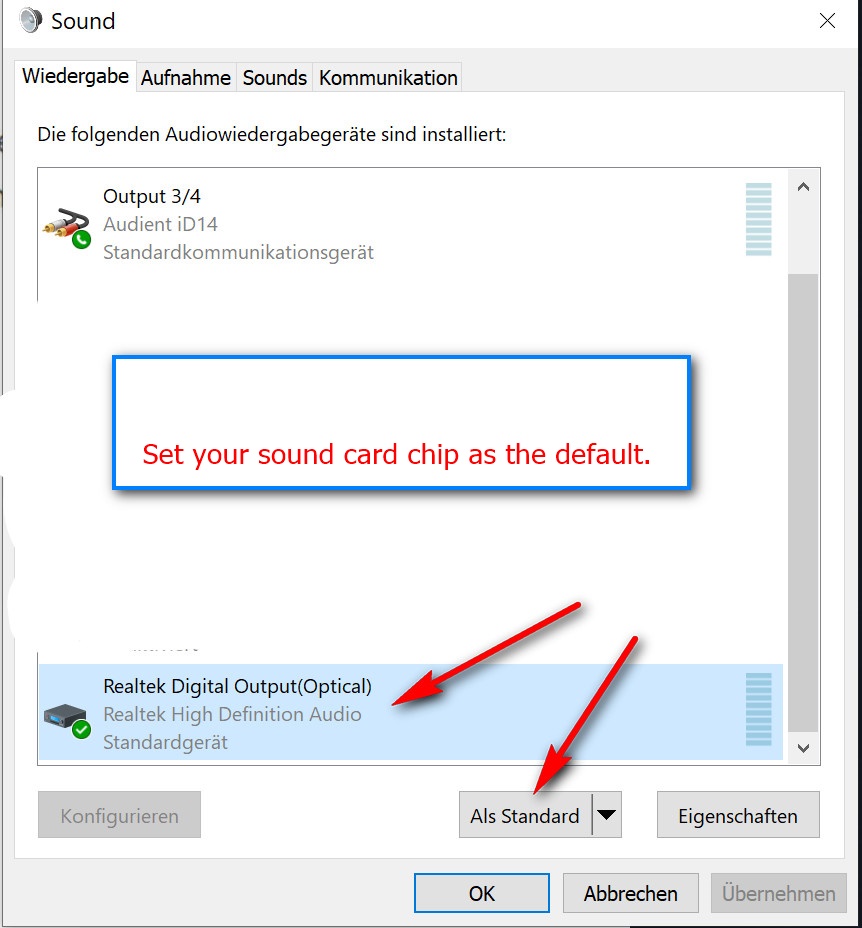
Task: Select the Output 3/4 device row
Action: pyautogui.click(x=411, y=224)
